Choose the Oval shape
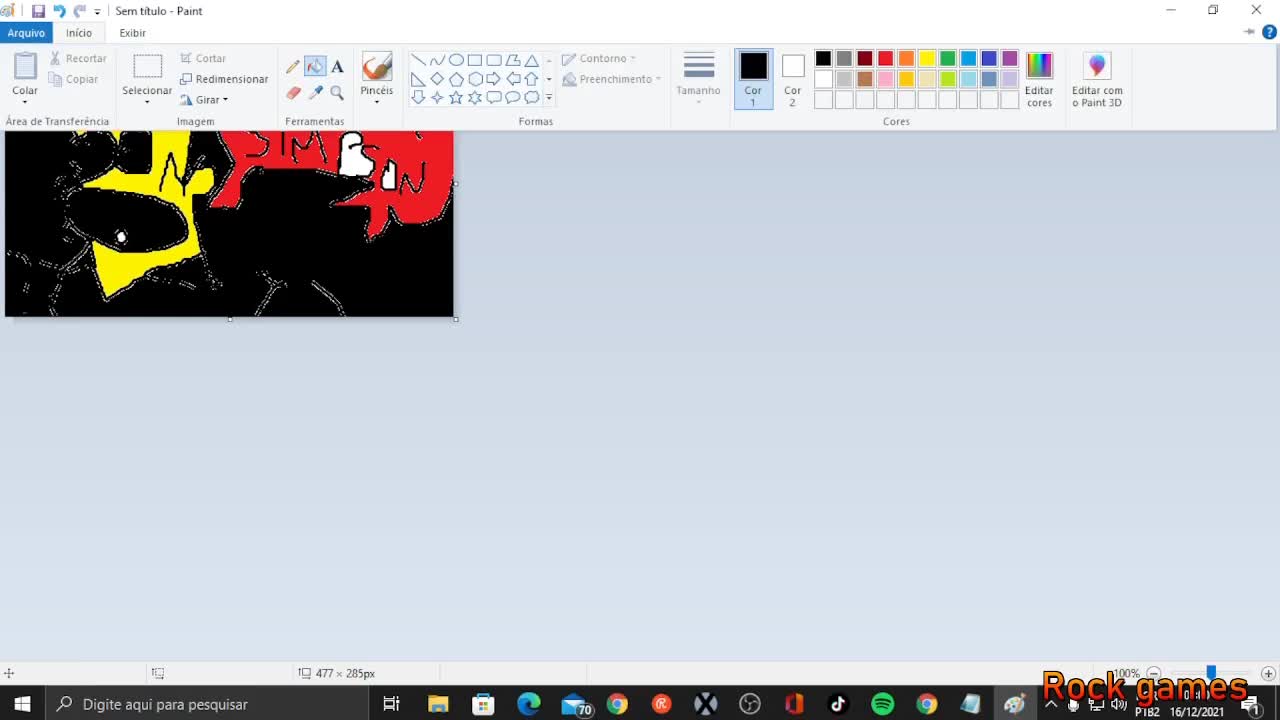Screen dimensions: 1280x720 [456, 60]
